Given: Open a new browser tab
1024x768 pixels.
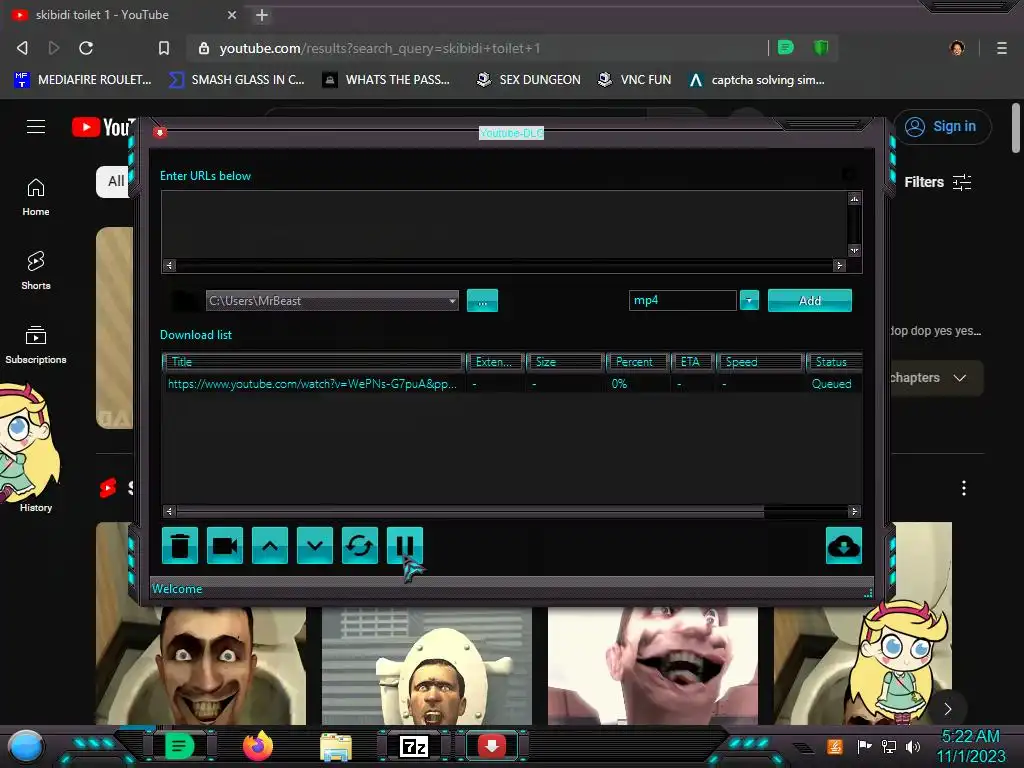Looking at the screenshot, I should pyautogui.click(x=262, y=15).
